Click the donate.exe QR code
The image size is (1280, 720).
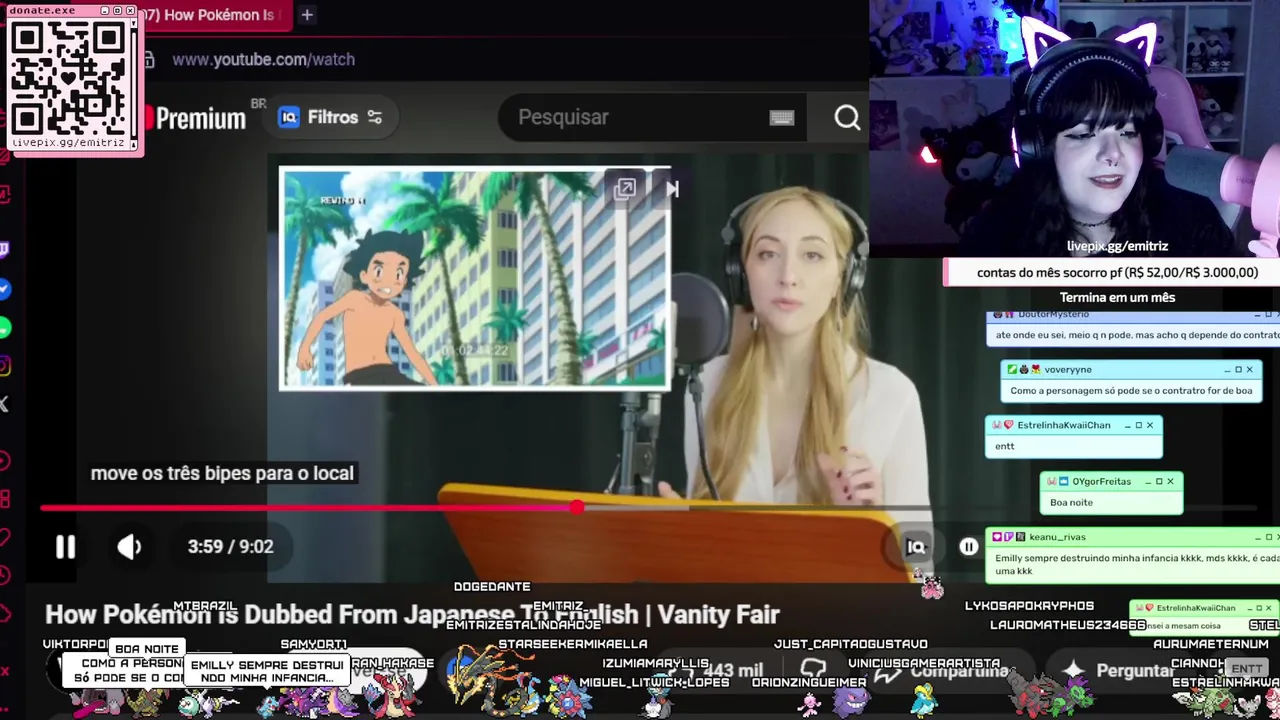pos(69,77)
